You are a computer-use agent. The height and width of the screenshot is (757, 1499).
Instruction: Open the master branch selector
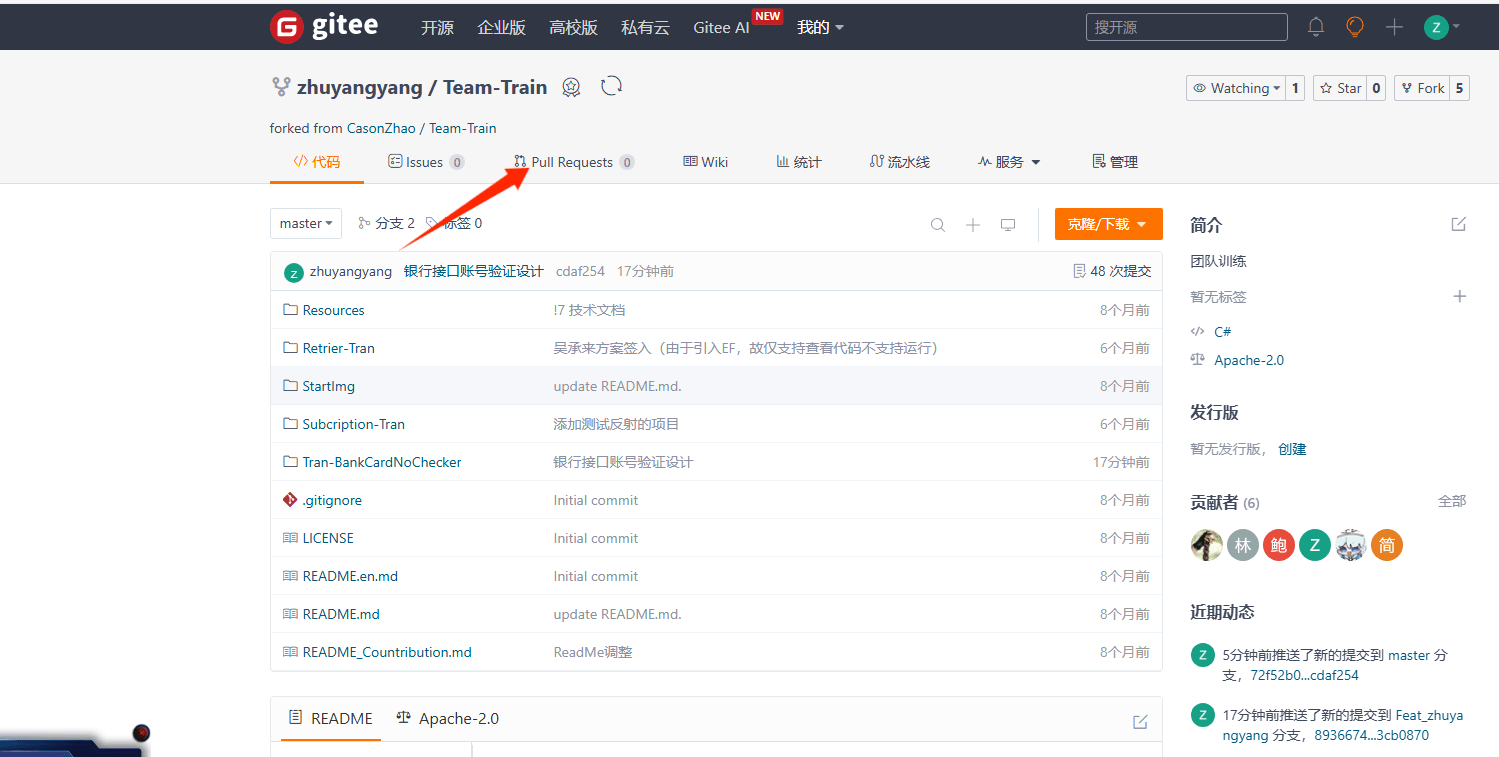coord(305,223)
